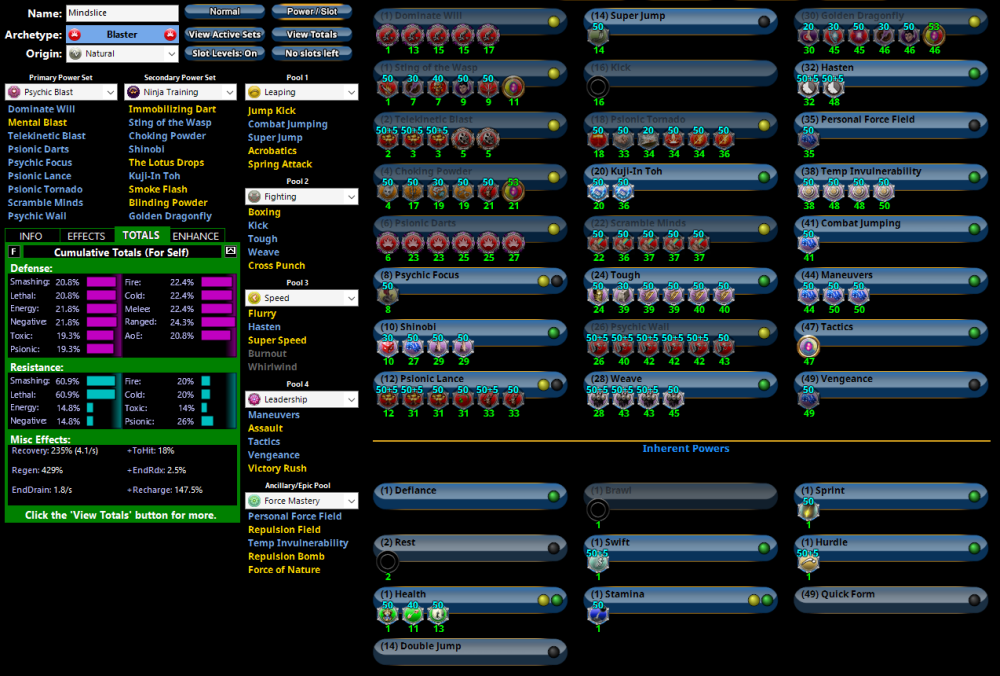Image resolution: width=1000 pixels, height=676 pixels.
Task: Switch to the EFFECTS tab
Action: pos(86,236)
